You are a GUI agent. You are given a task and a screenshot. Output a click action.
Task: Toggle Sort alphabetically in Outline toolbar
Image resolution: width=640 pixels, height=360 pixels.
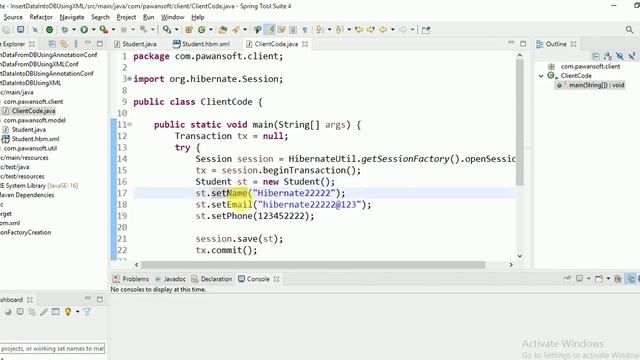click(x=608, y=56)
